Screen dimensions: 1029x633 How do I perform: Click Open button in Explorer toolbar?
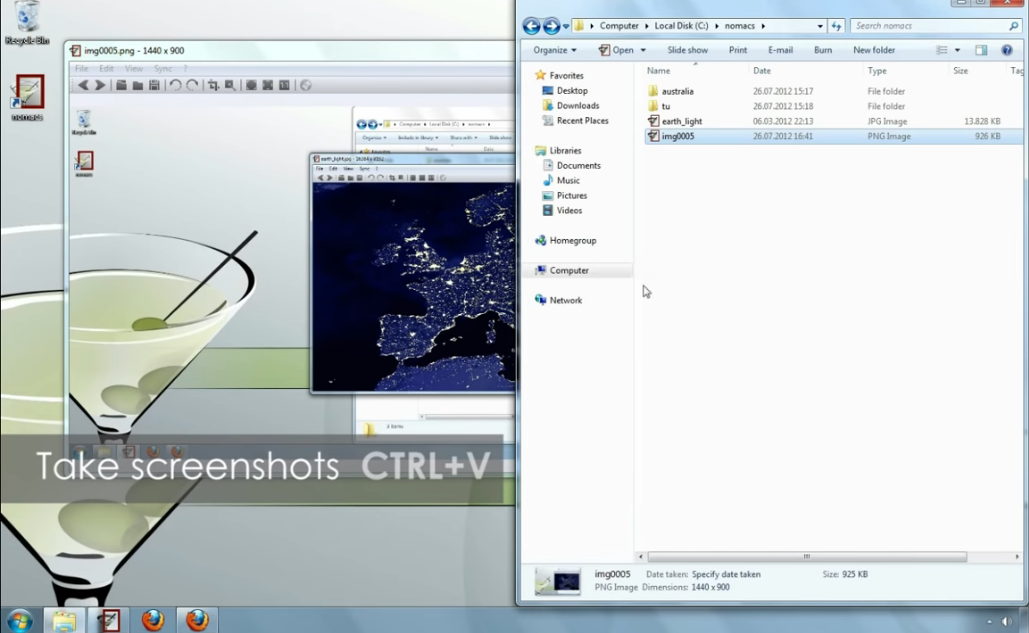pos(616,50)
